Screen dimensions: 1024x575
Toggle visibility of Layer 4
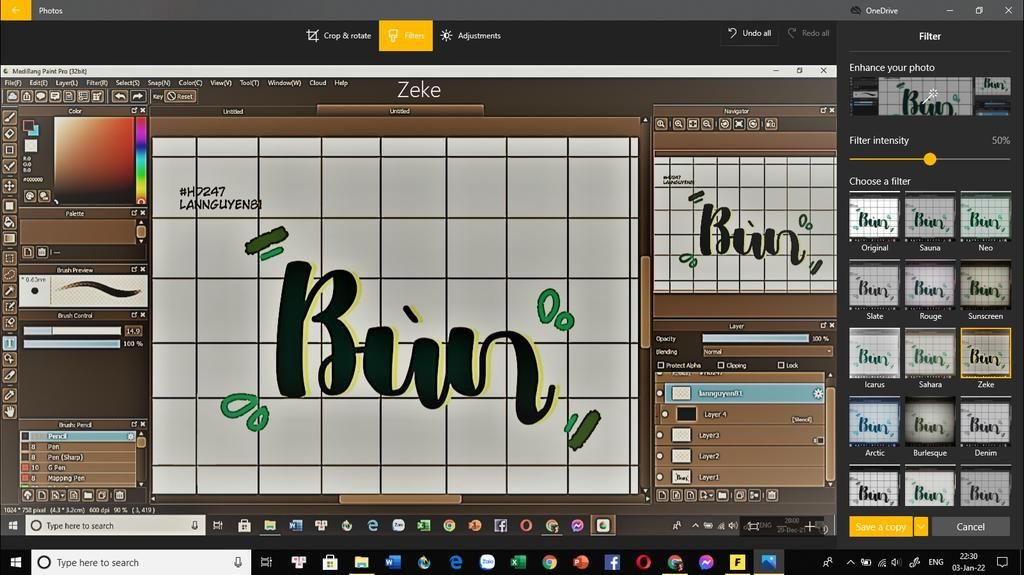click(665, 414)
